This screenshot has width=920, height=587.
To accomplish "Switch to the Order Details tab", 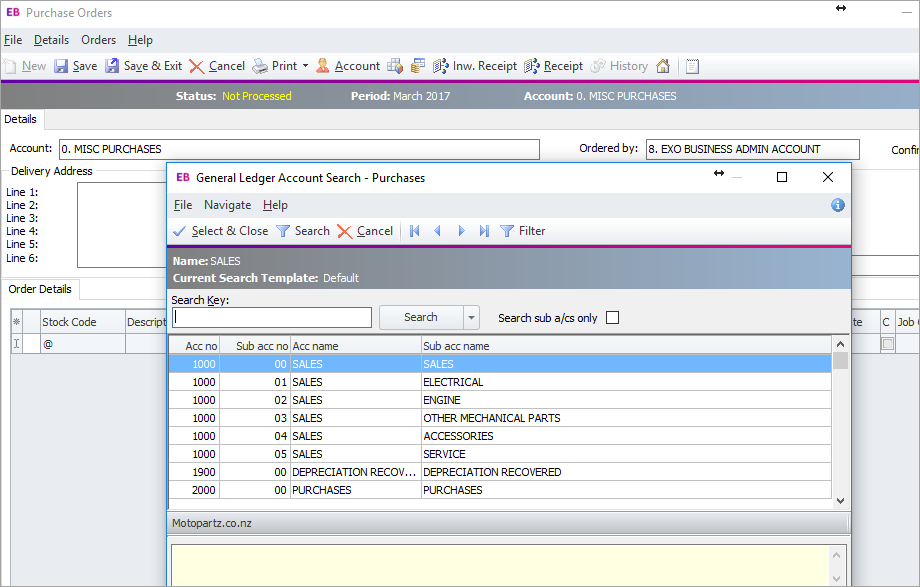I will (x=40, y=289).
